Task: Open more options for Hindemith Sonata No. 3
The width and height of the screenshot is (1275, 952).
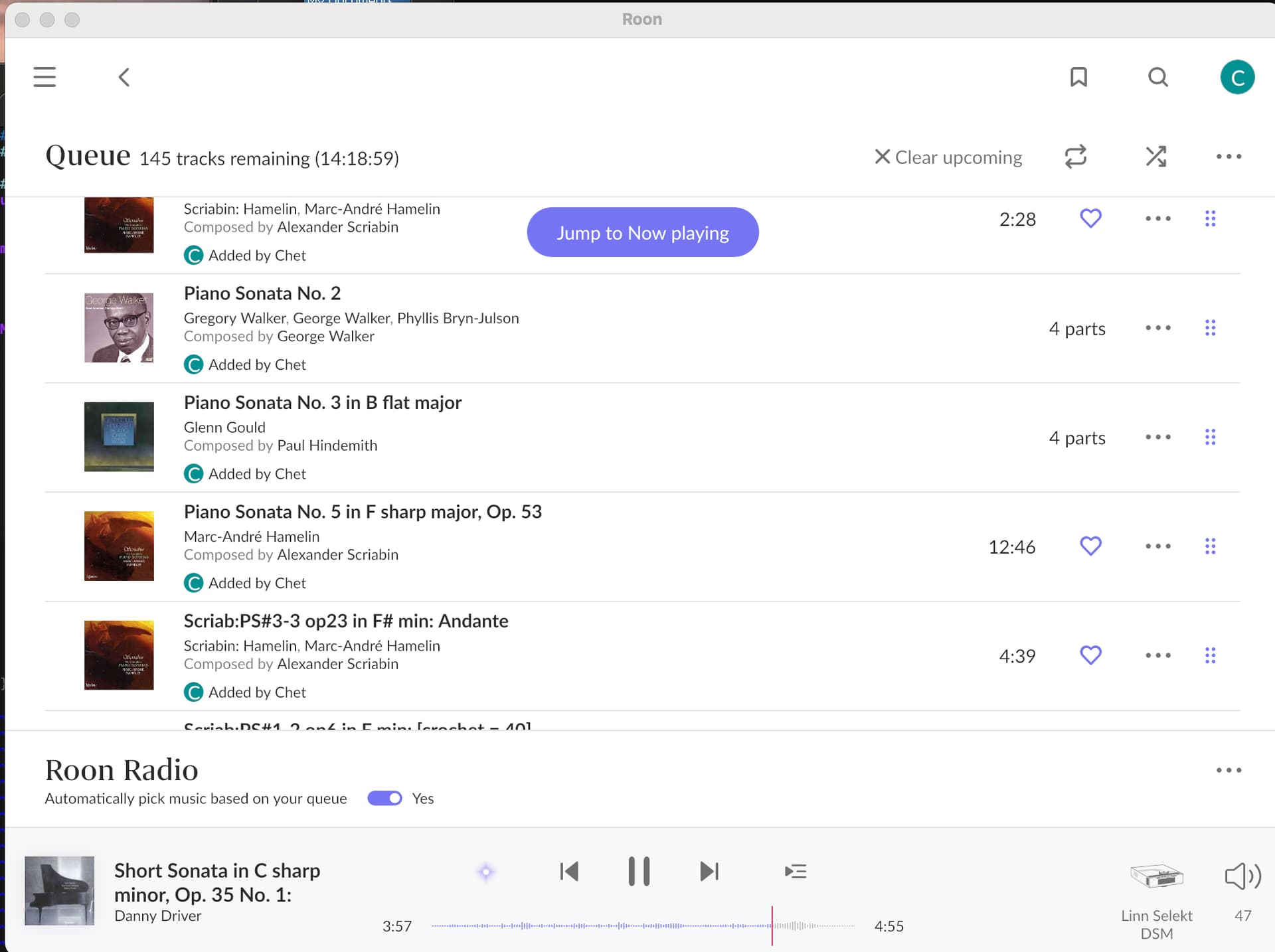Action: click(1158, 437)
